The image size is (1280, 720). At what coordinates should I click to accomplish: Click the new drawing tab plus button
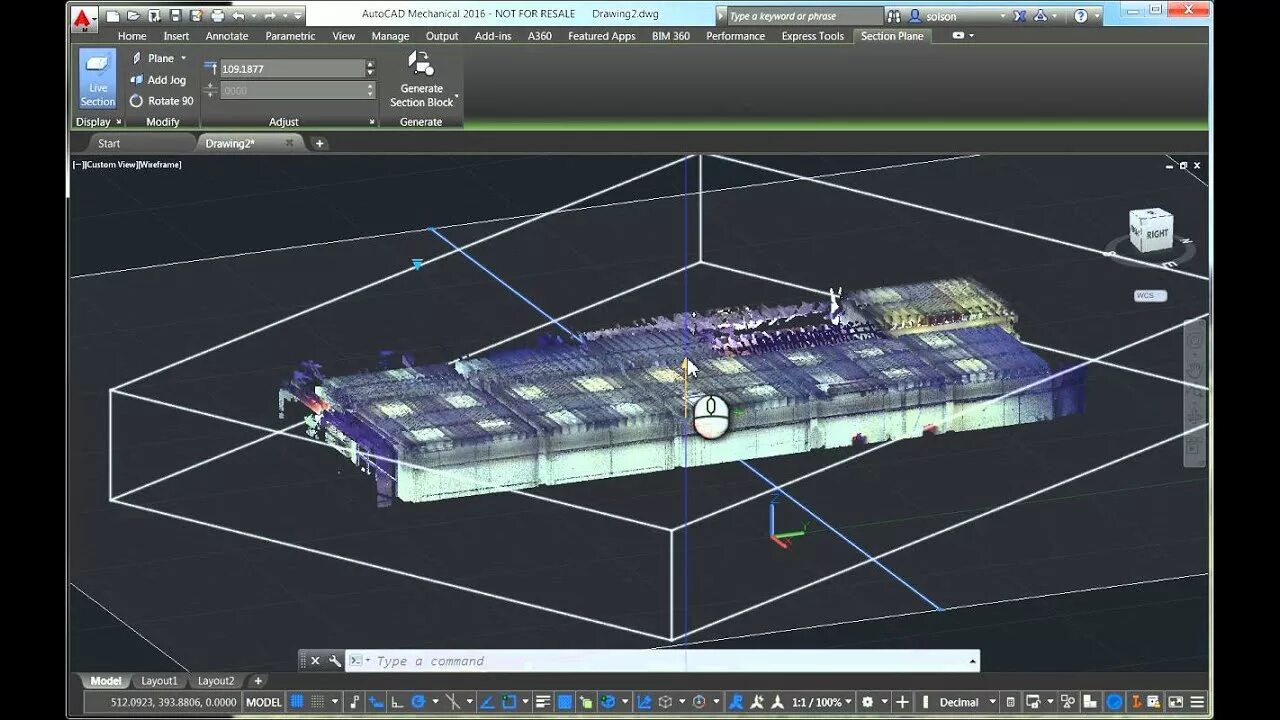(320, 143)
